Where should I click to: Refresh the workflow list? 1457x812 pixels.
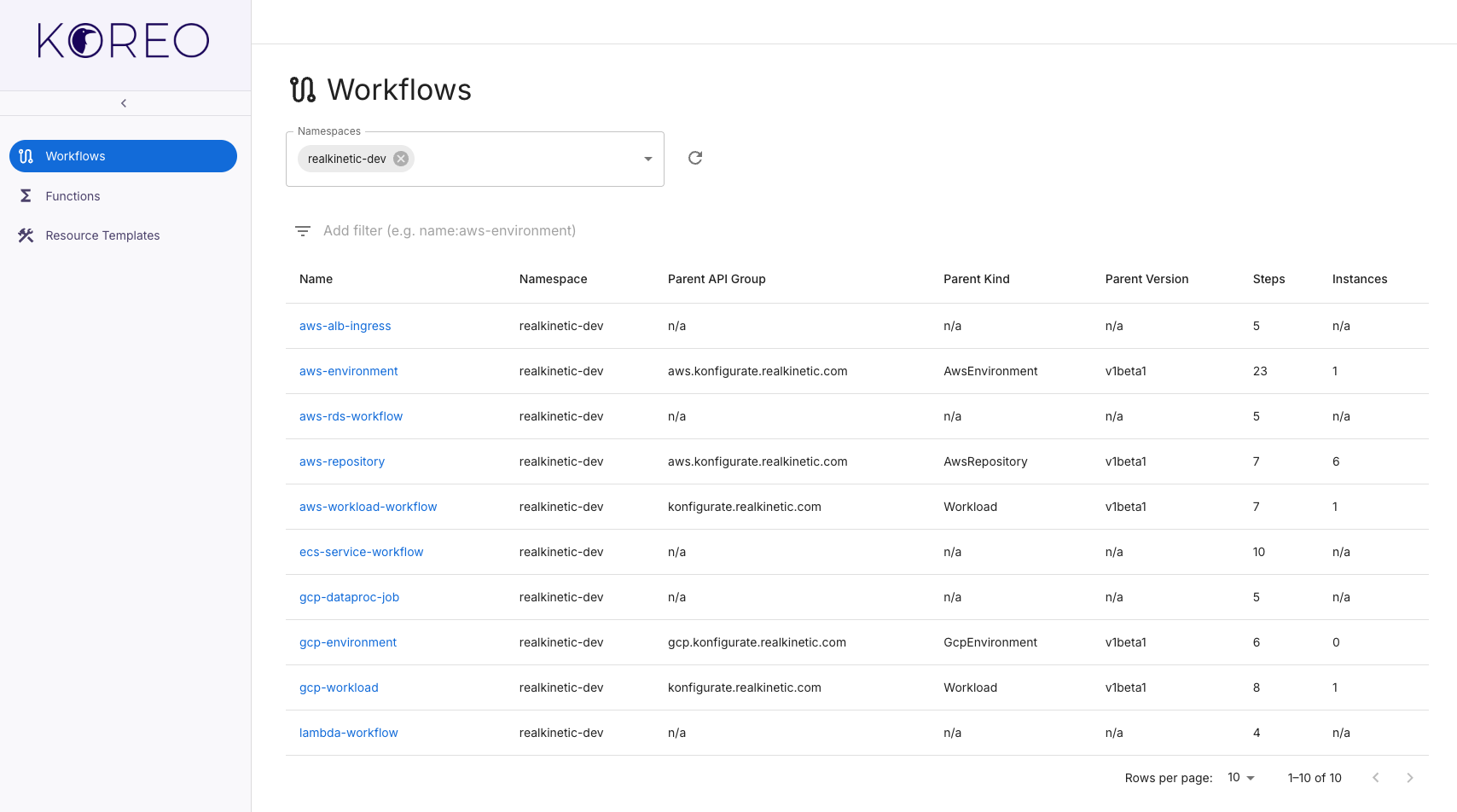(x=694, y=158)
